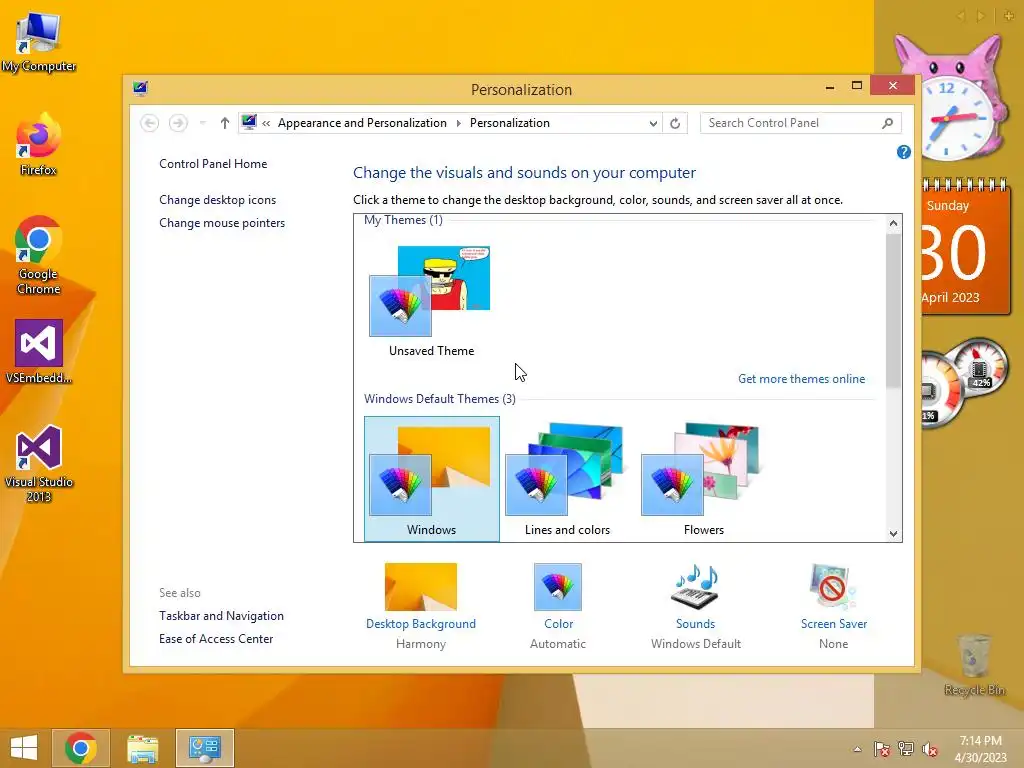Launch Visual Studio 2013 desktop shortcut

[x=39, y=464]
